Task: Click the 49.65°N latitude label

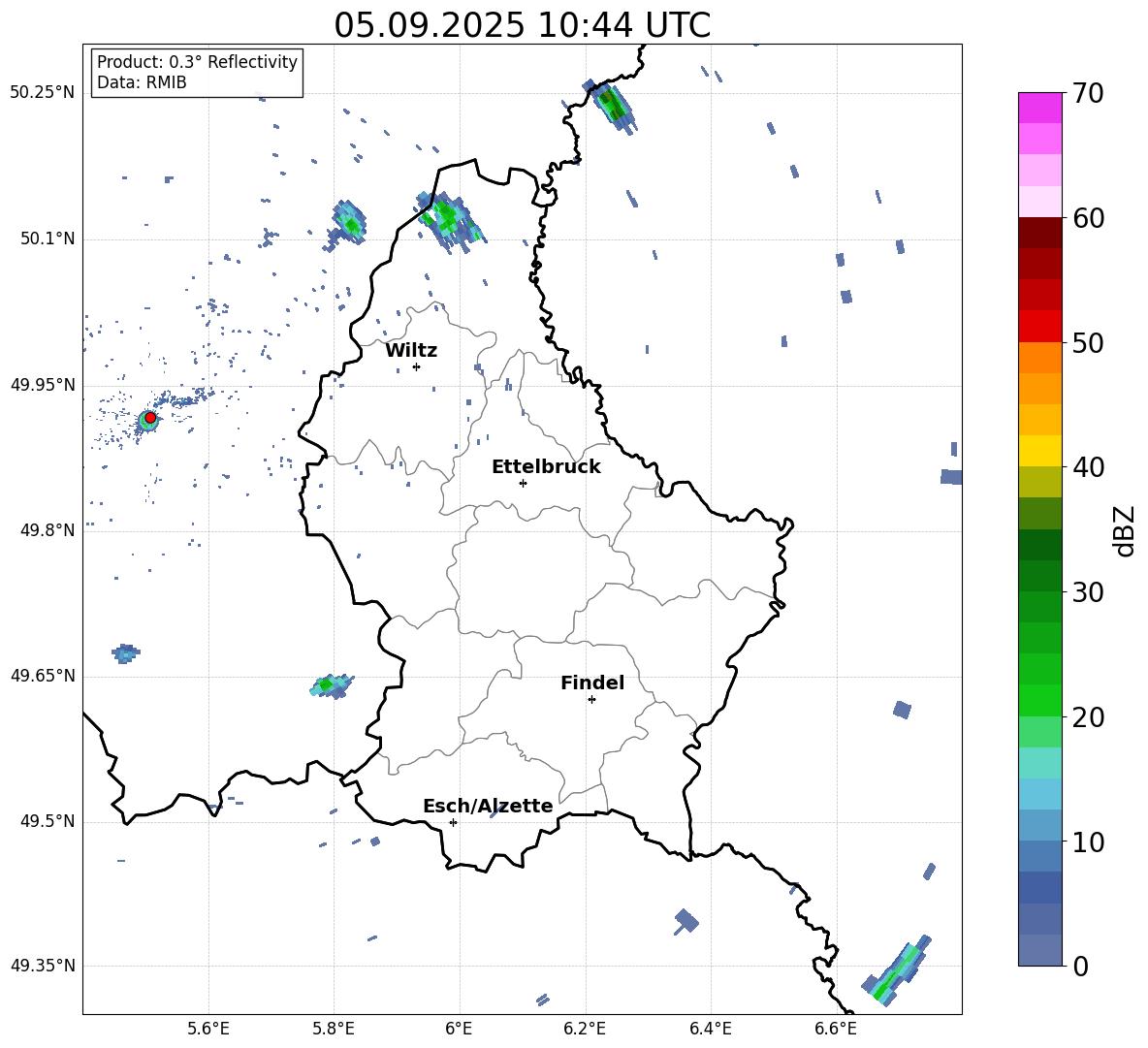Action: pyautogui.click(x=43, y=675)
